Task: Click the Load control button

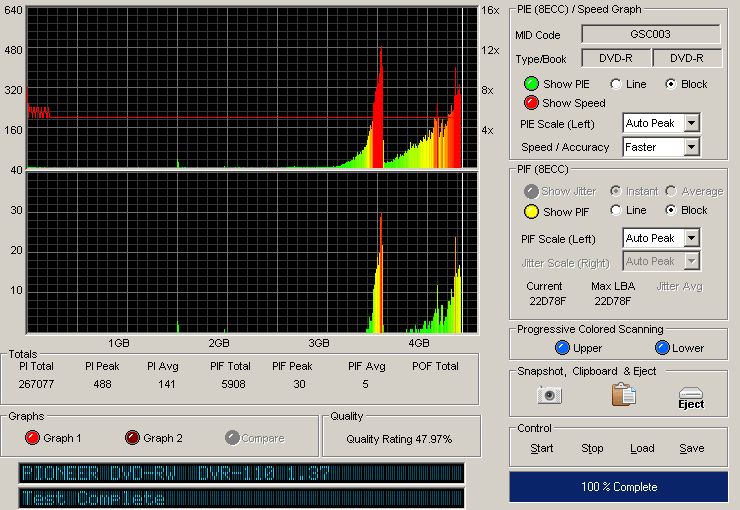Action: [x=642, y=448]
